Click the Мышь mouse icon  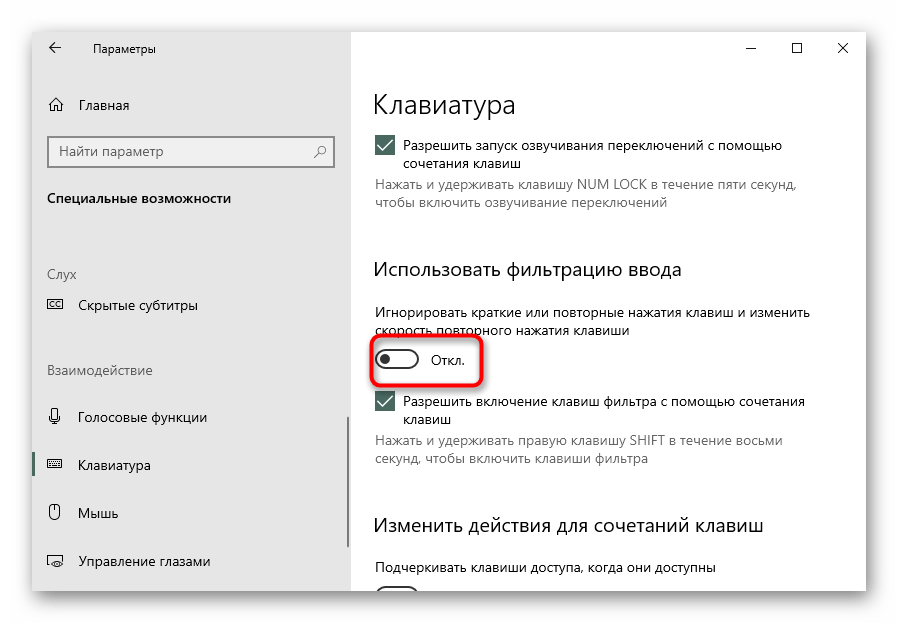tap(55, 513)
